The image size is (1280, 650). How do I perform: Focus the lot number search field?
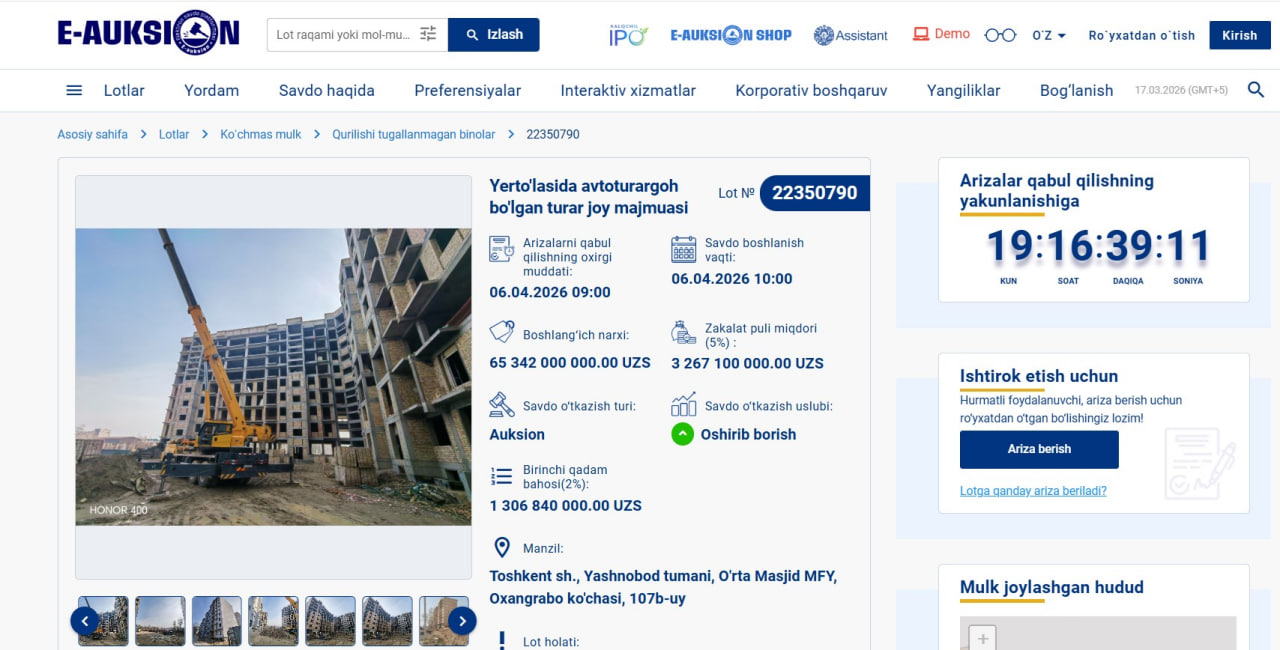(x=343, y=34)
